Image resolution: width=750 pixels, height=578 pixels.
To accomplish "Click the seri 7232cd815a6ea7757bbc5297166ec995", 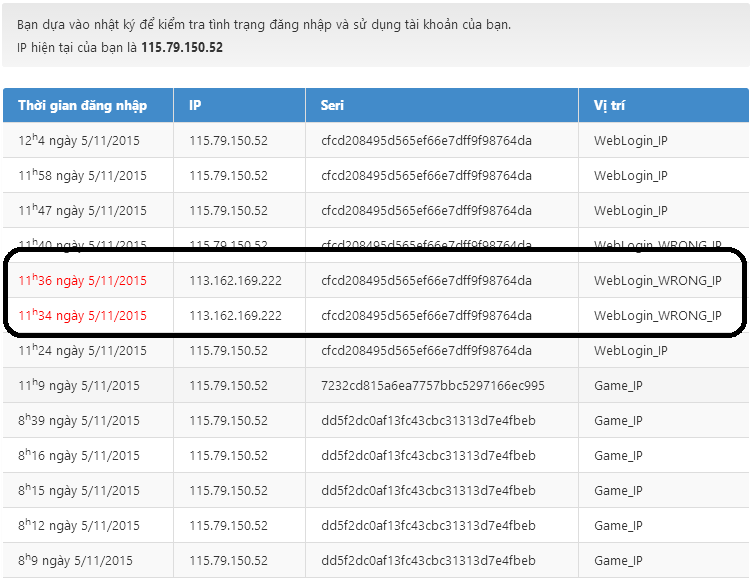I will (x=432, y=386).
